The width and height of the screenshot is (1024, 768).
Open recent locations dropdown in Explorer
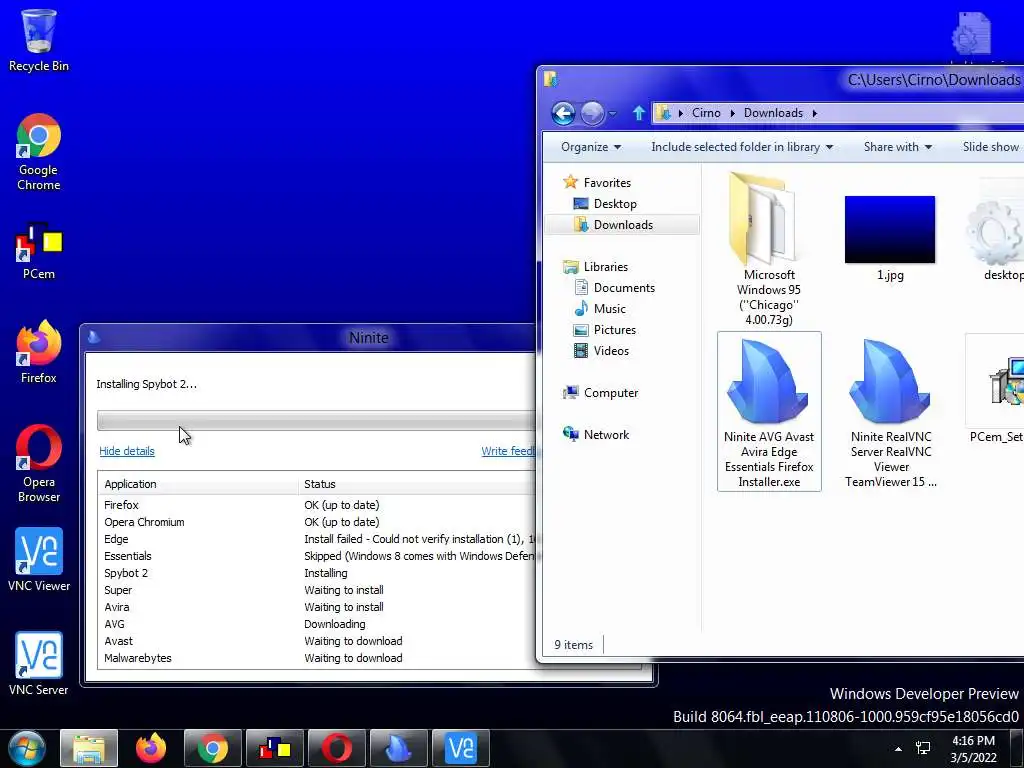(613, 114)
